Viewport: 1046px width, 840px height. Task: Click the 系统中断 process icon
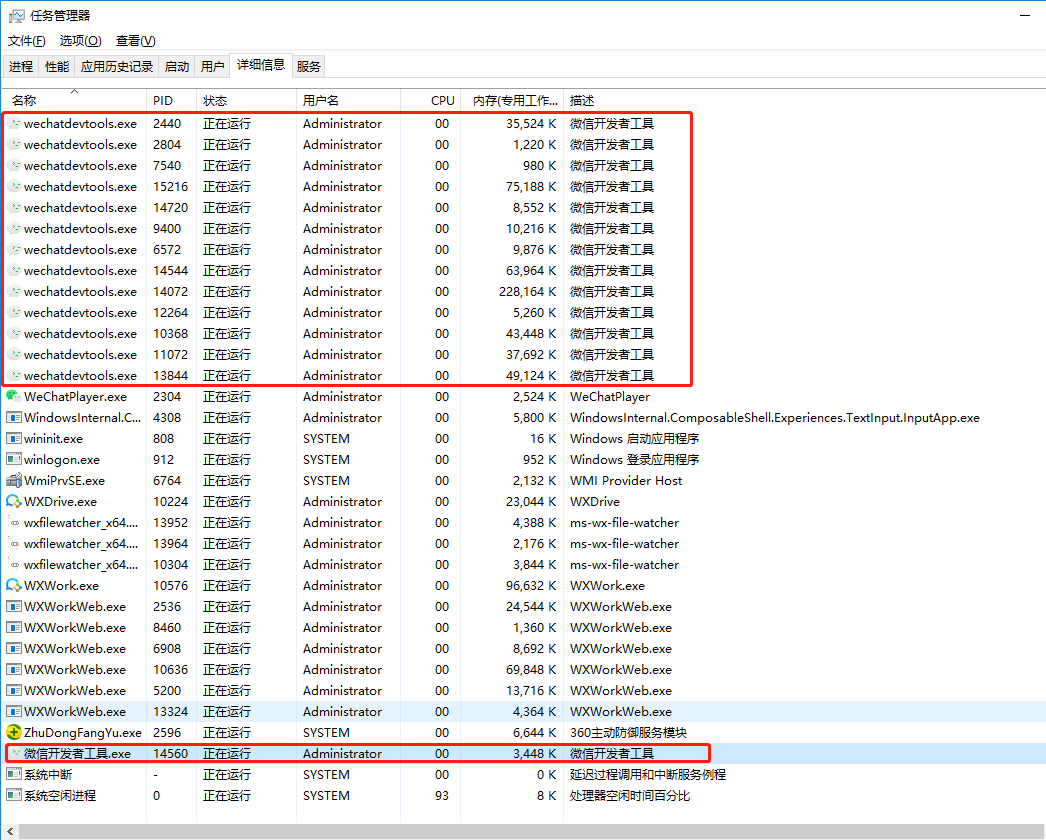coord(13,775)
